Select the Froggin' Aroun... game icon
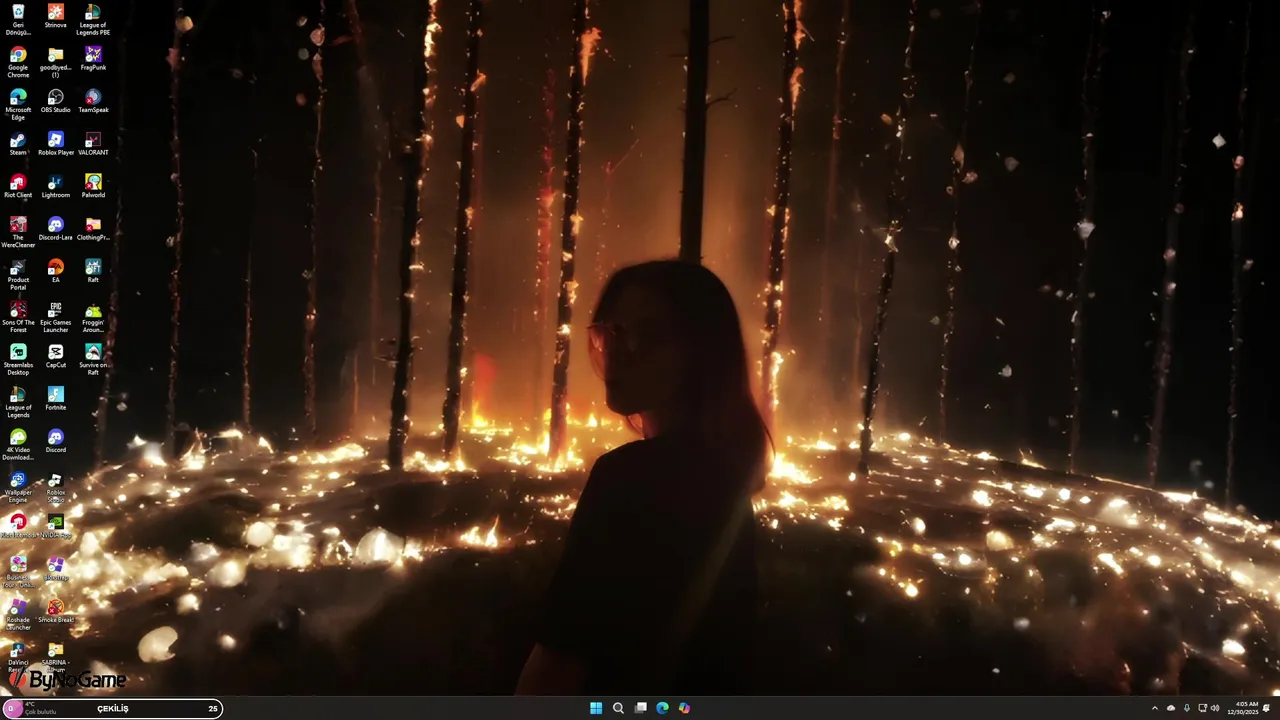This screenshot has height=720, width=1280. (93, 317)
